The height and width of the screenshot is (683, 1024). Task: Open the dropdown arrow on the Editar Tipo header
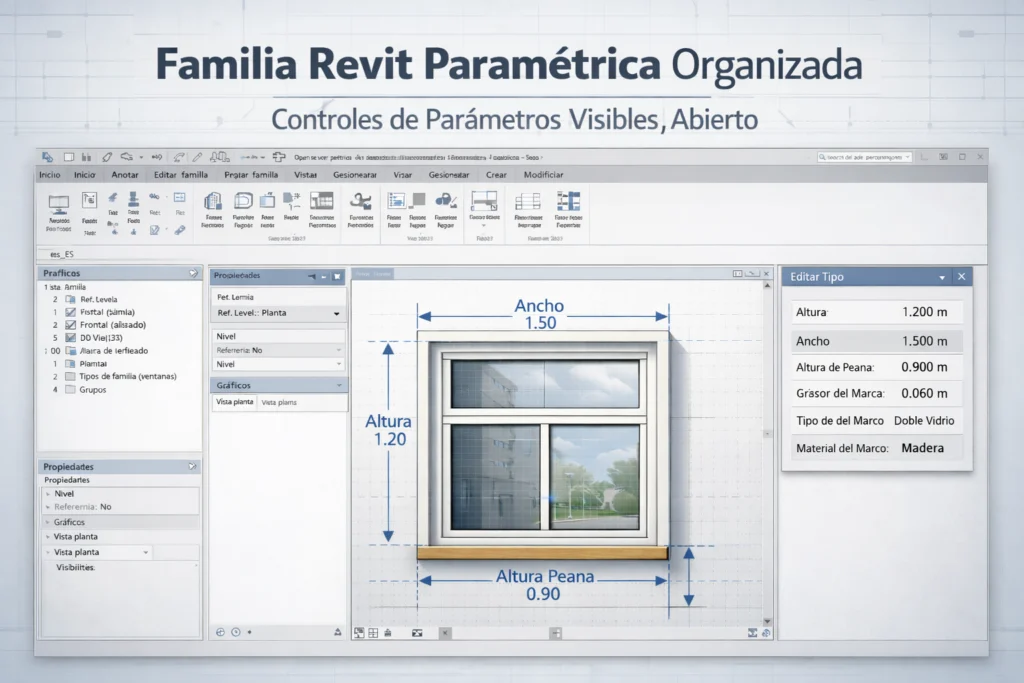coord(942,277)
